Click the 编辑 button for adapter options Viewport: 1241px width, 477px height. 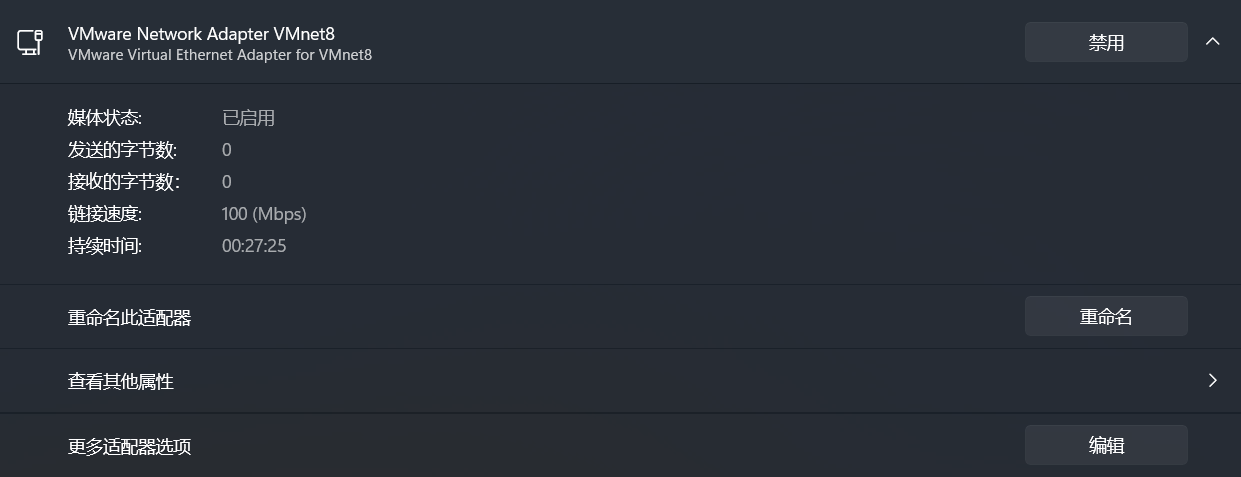click(x=1106, y=445)
